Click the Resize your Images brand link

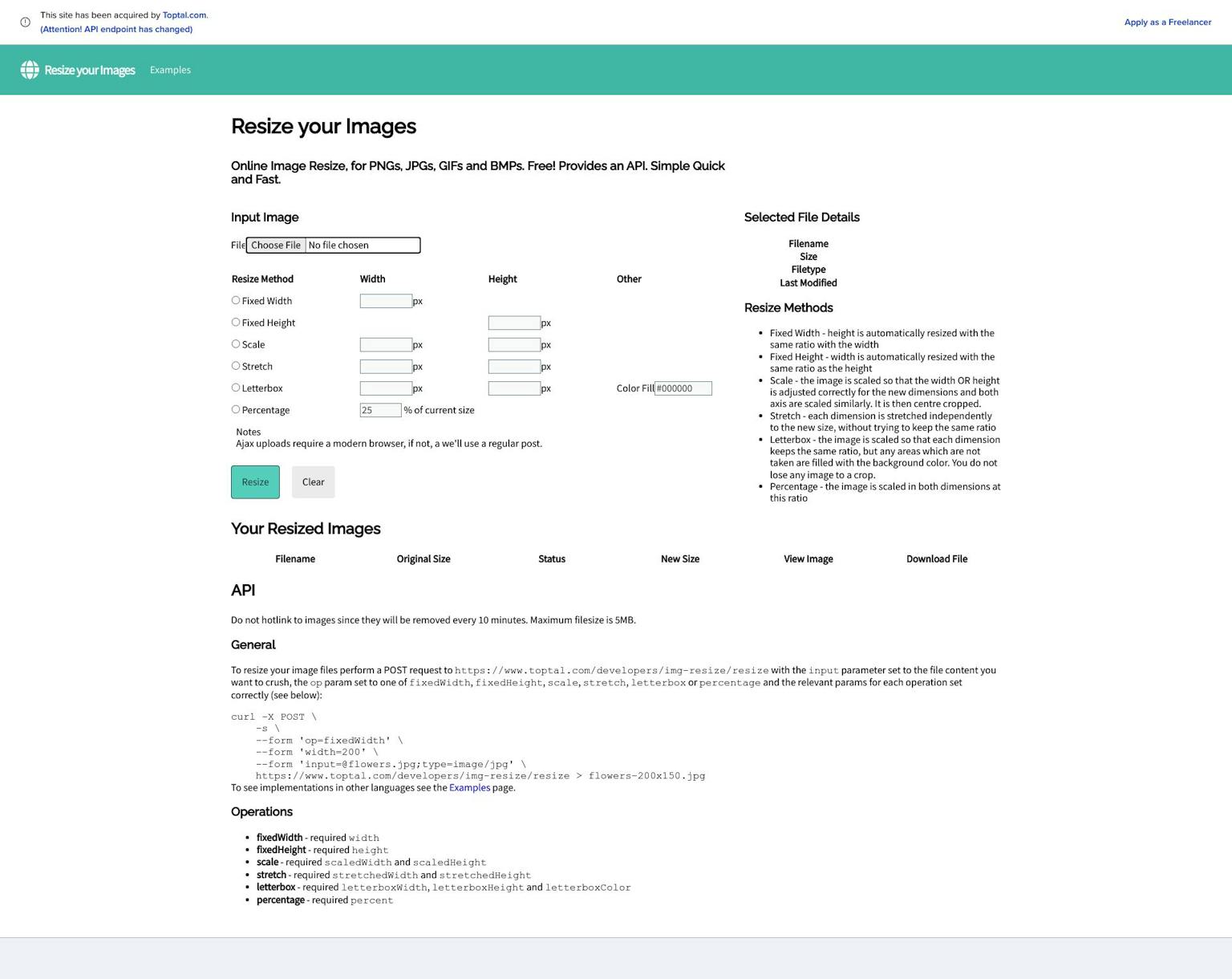(89, 70)
